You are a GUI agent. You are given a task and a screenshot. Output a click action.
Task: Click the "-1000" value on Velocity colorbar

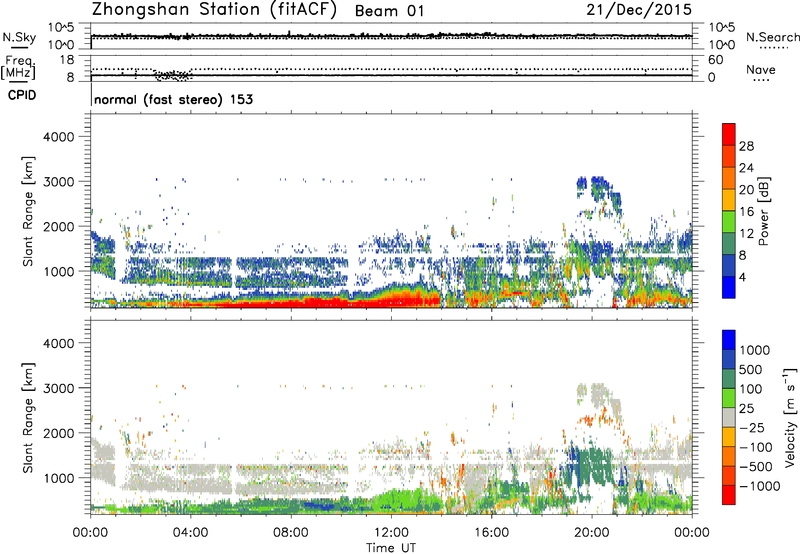pos(759,486)
